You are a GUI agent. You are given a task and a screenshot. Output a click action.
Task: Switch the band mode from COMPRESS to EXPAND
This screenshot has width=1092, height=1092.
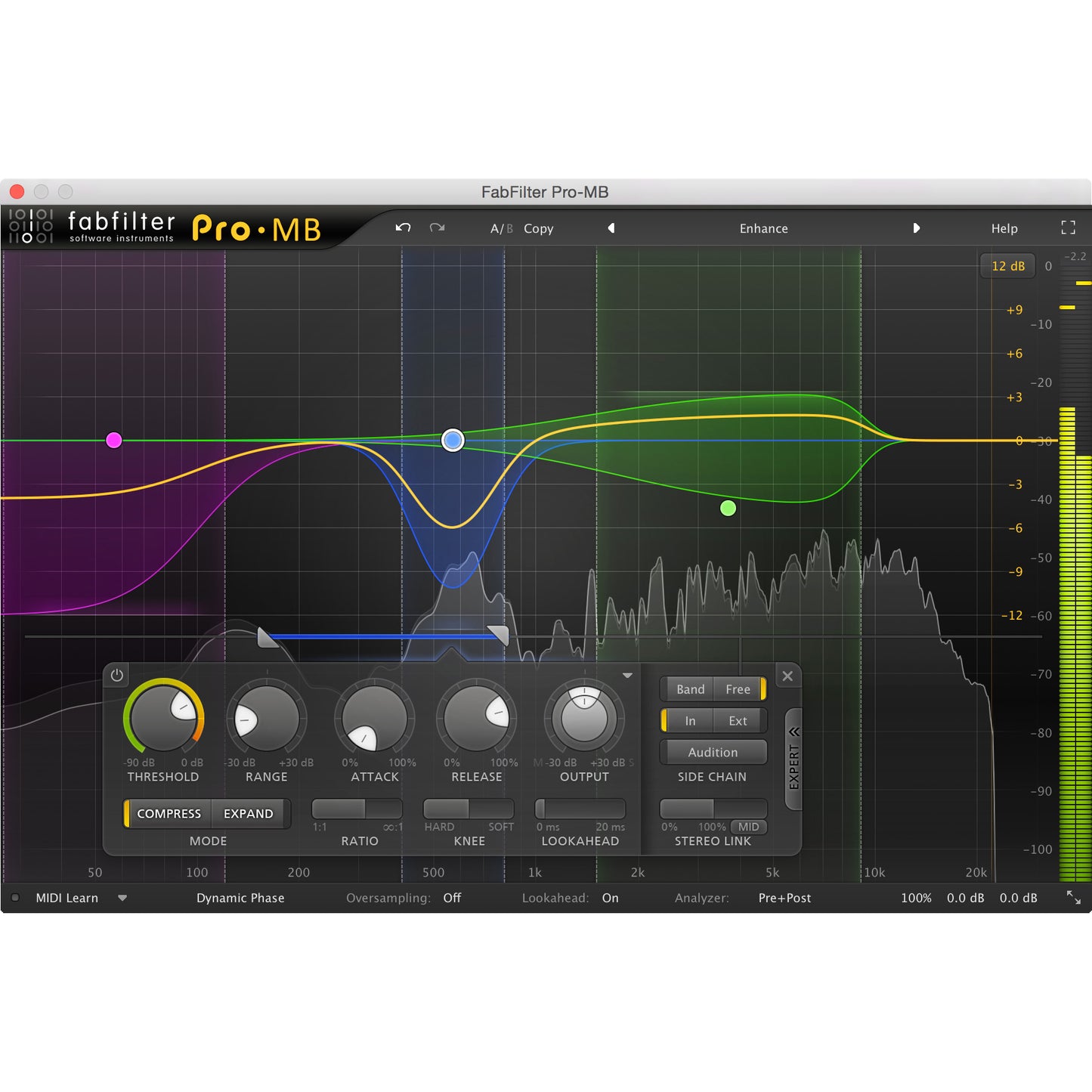coord(248,813)
